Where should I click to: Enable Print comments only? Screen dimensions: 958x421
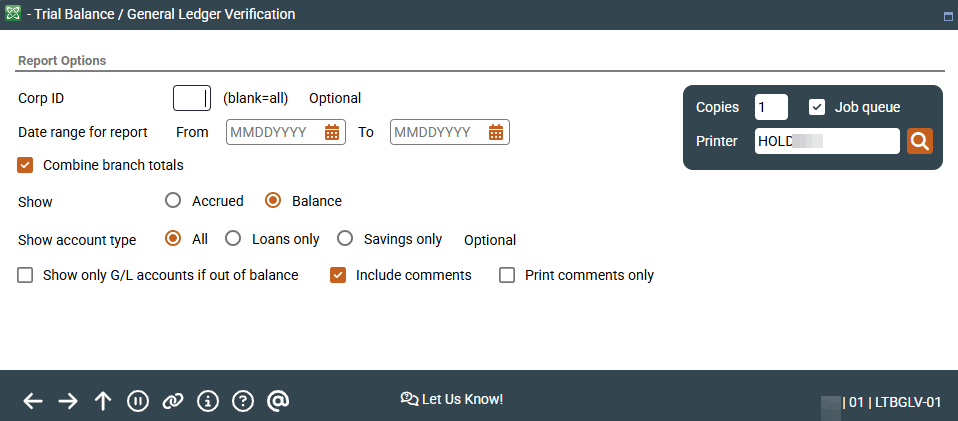507,275
